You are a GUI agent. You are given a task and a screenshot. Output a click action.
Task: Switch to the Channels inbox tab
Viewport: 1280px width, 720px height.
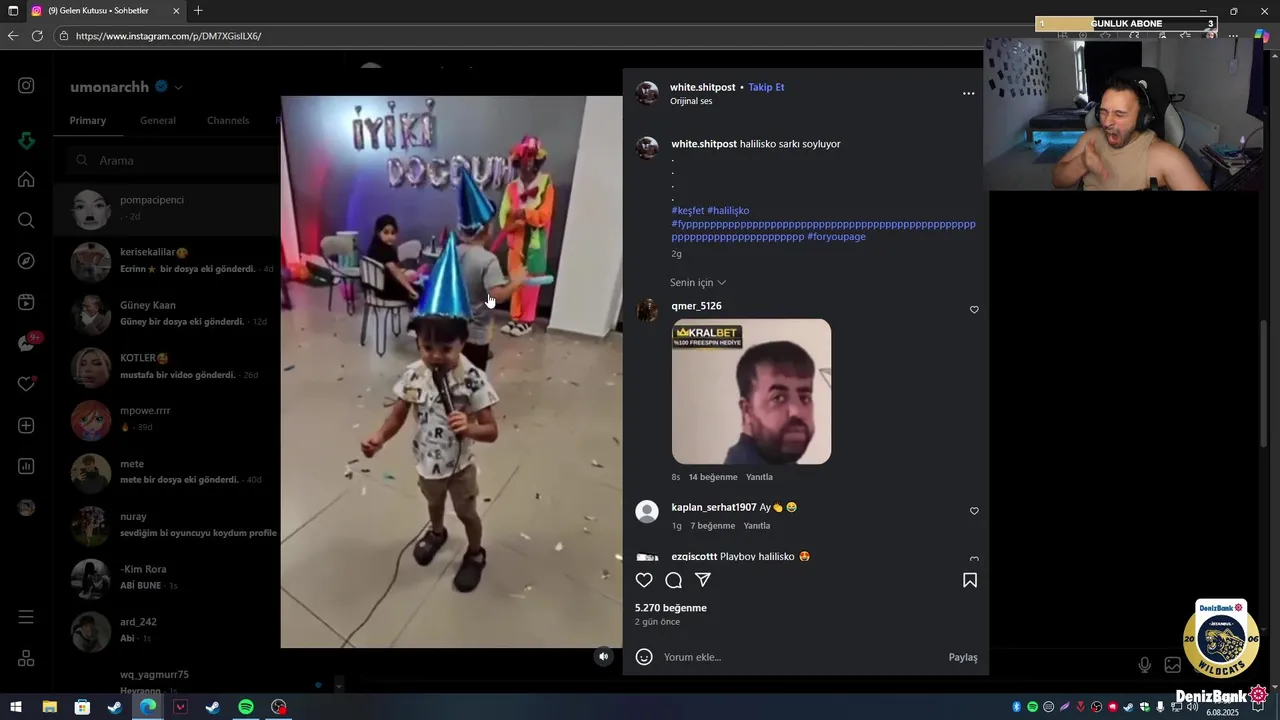click(228, 121)
